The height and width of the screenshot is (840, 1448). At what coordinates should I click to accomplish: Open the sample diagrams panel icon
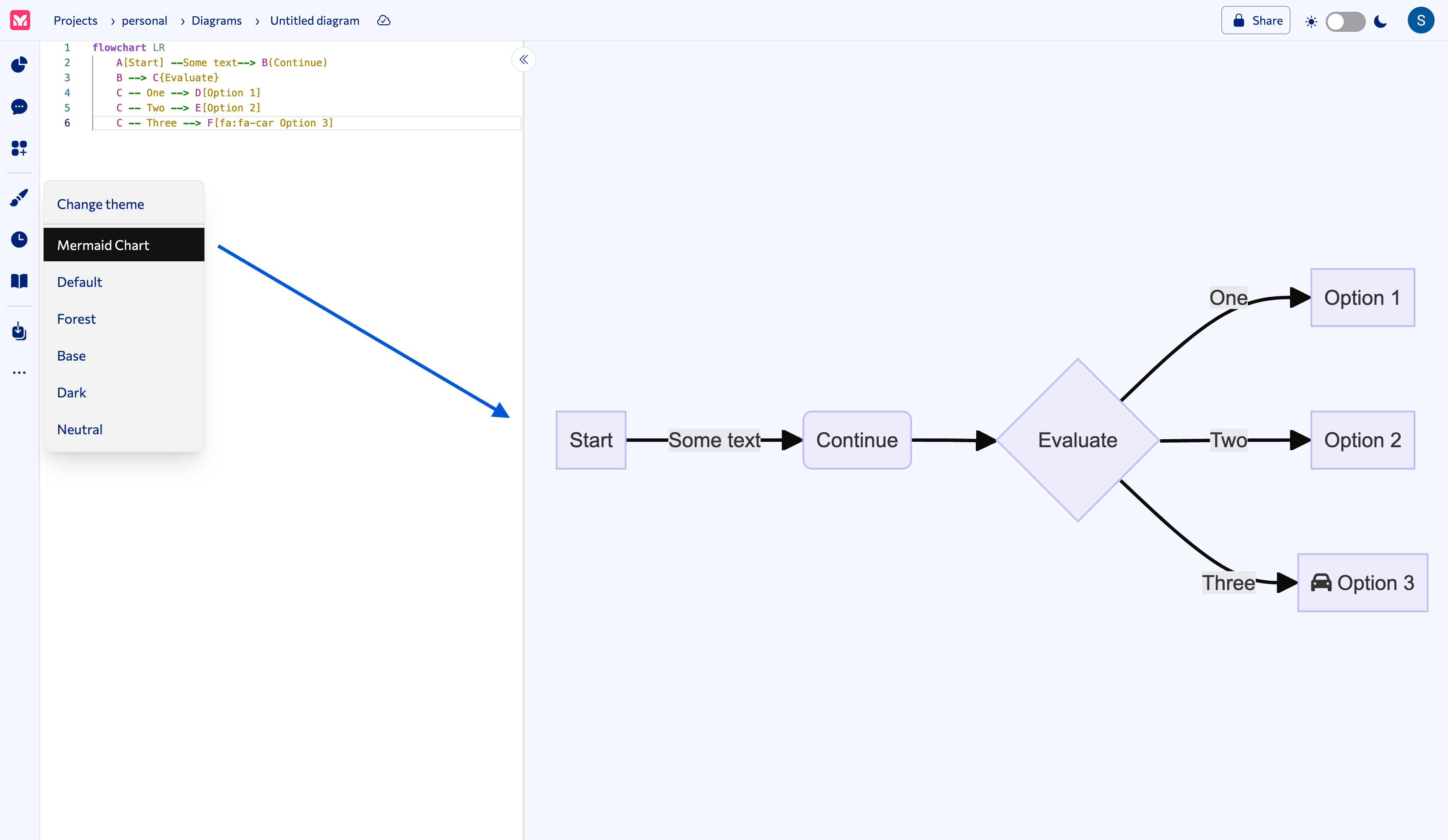pos(19,148)
